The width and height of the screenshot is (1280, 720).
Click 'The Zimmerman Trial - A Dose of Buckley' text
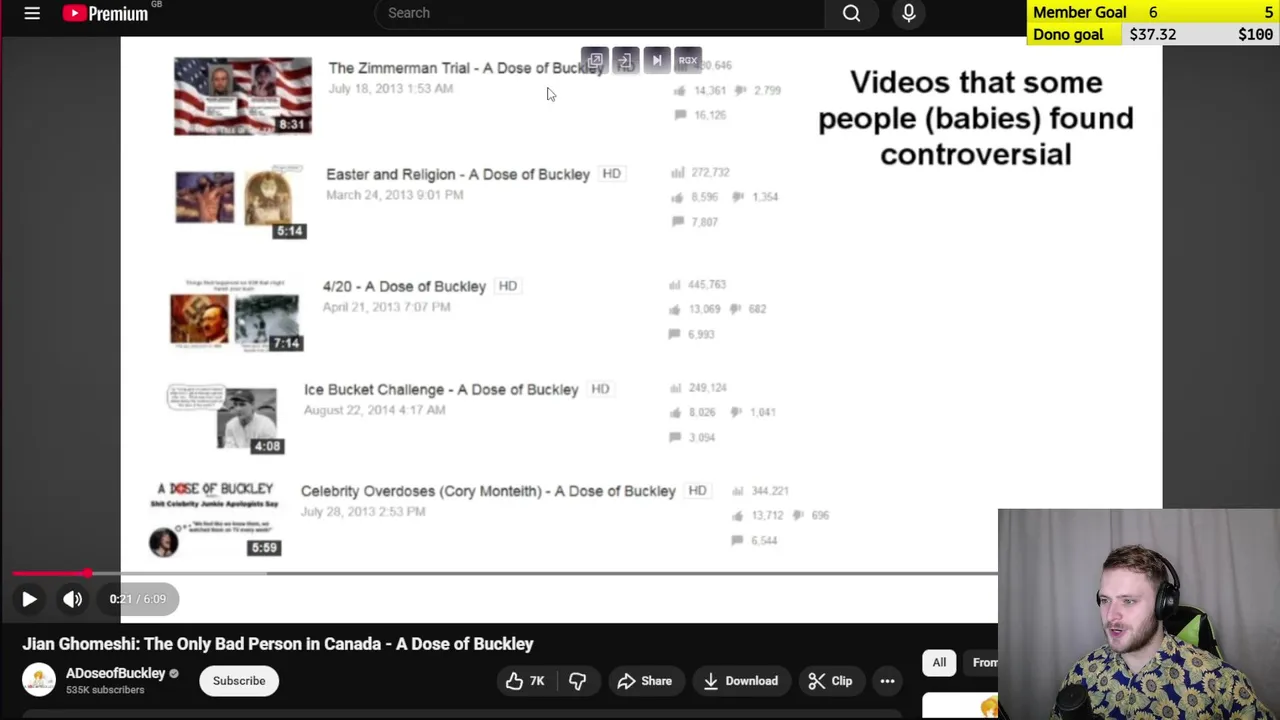click(466, 68)
